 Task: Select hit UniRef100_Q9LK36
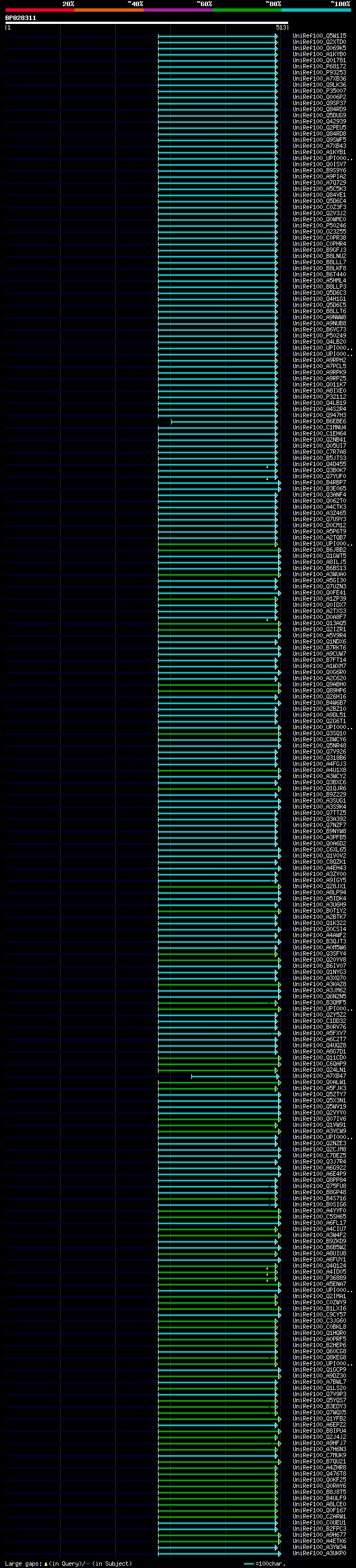point(319,85)
